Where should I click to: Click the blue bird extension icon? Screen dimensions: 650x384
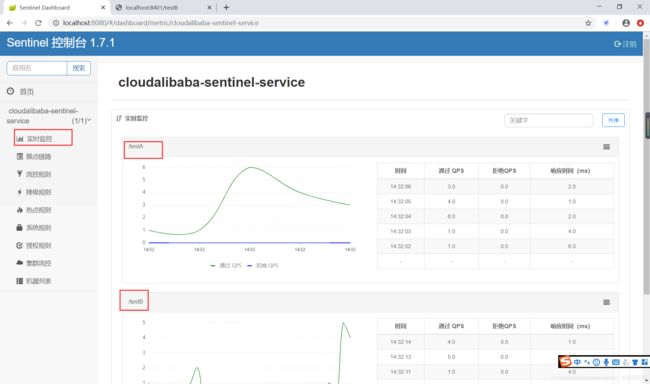(606, 23)
